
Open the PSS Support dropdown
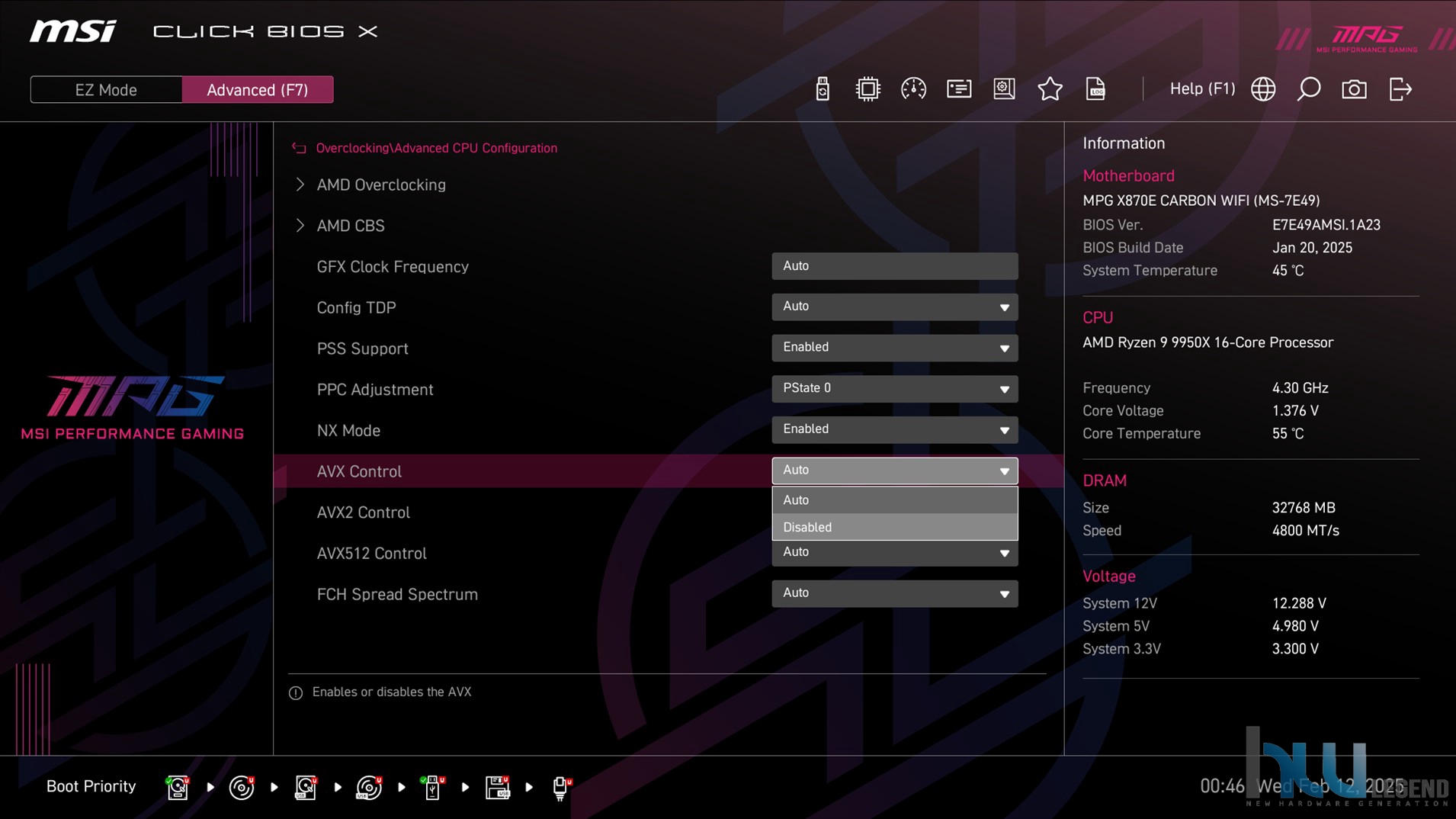pyautogui.click(x=894, y=348)
